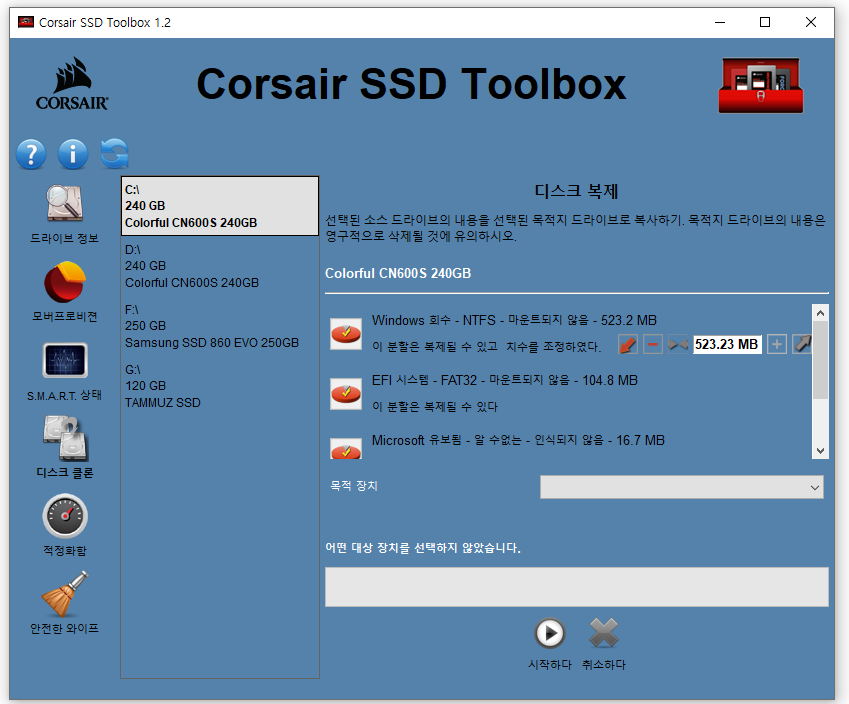The width and height of the screenshot is (849, 704).
Task: Click the refresh arrows icon
Action: (115, 154)
